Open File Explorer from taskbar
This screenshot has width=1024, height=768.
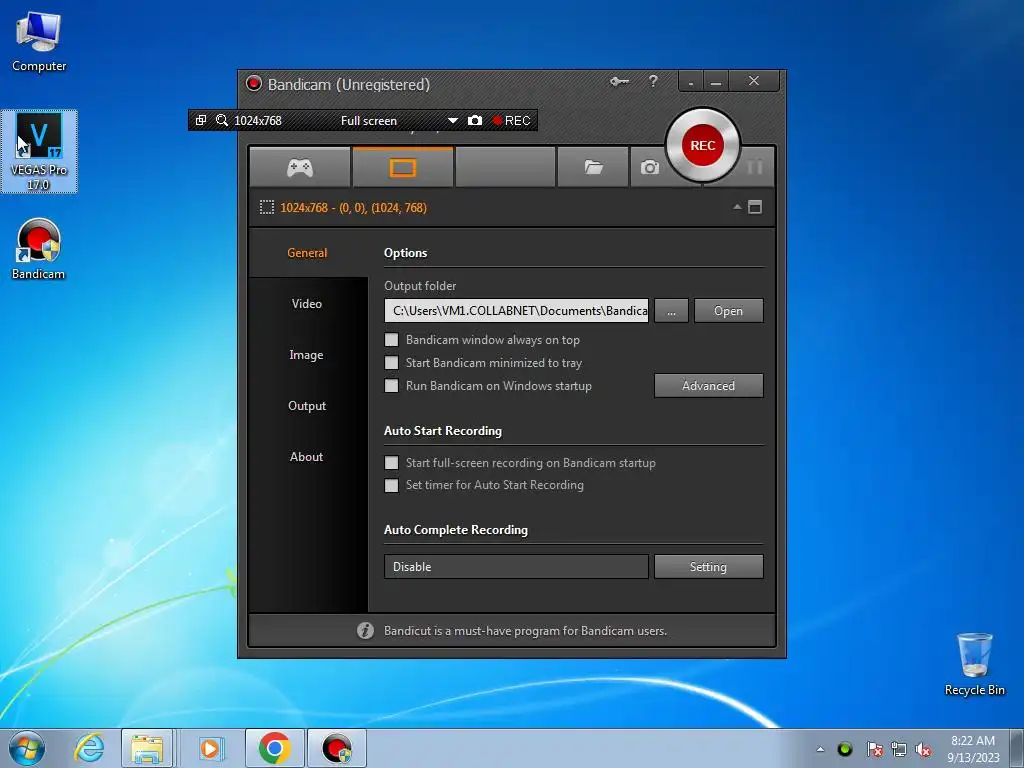pos(147,748)
